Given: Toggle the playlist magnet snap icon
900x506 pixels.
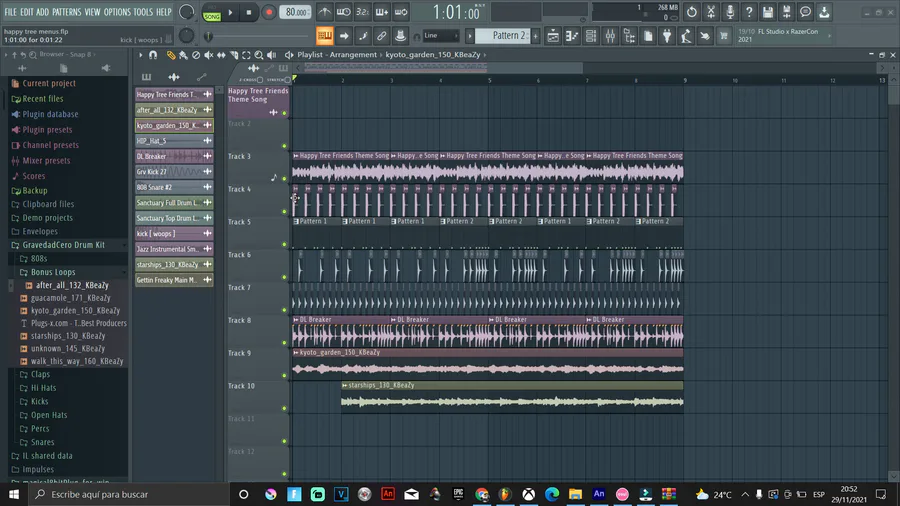Looking at the screenshot, I should (x=153, y=55).
